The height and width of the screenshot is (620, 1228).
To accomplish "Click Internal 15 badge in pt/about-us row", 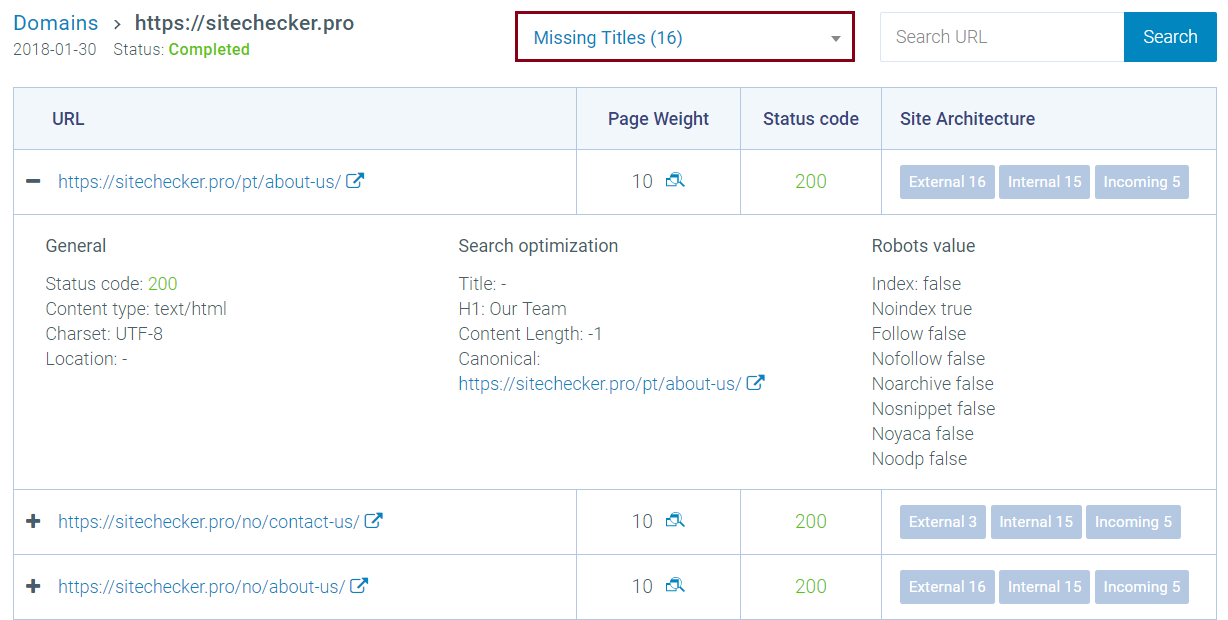I will tap(1044, 182).
